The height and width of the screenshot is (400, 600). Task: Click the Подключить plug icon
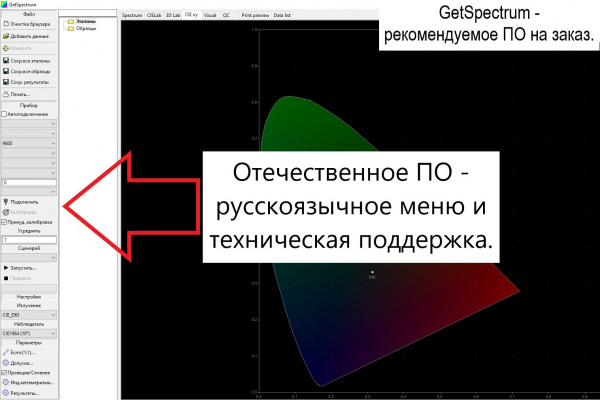tap(6, 202)
